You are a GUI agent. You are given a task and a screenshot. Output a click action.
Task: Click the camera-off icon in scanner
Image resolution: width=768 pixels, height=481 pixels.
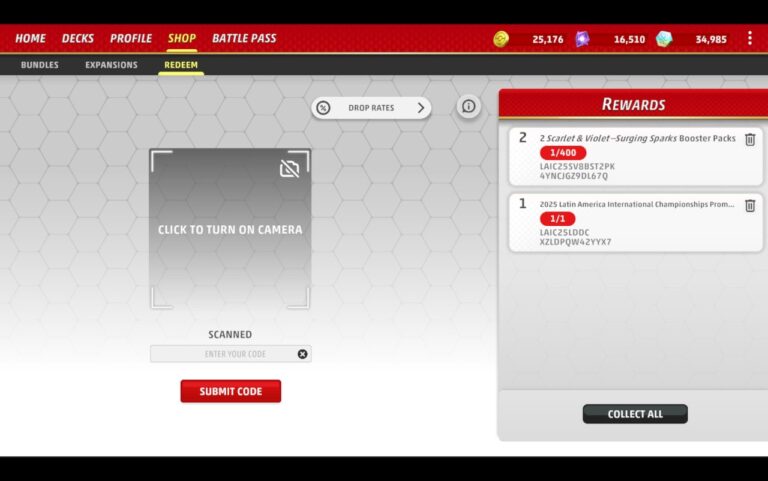289,168
